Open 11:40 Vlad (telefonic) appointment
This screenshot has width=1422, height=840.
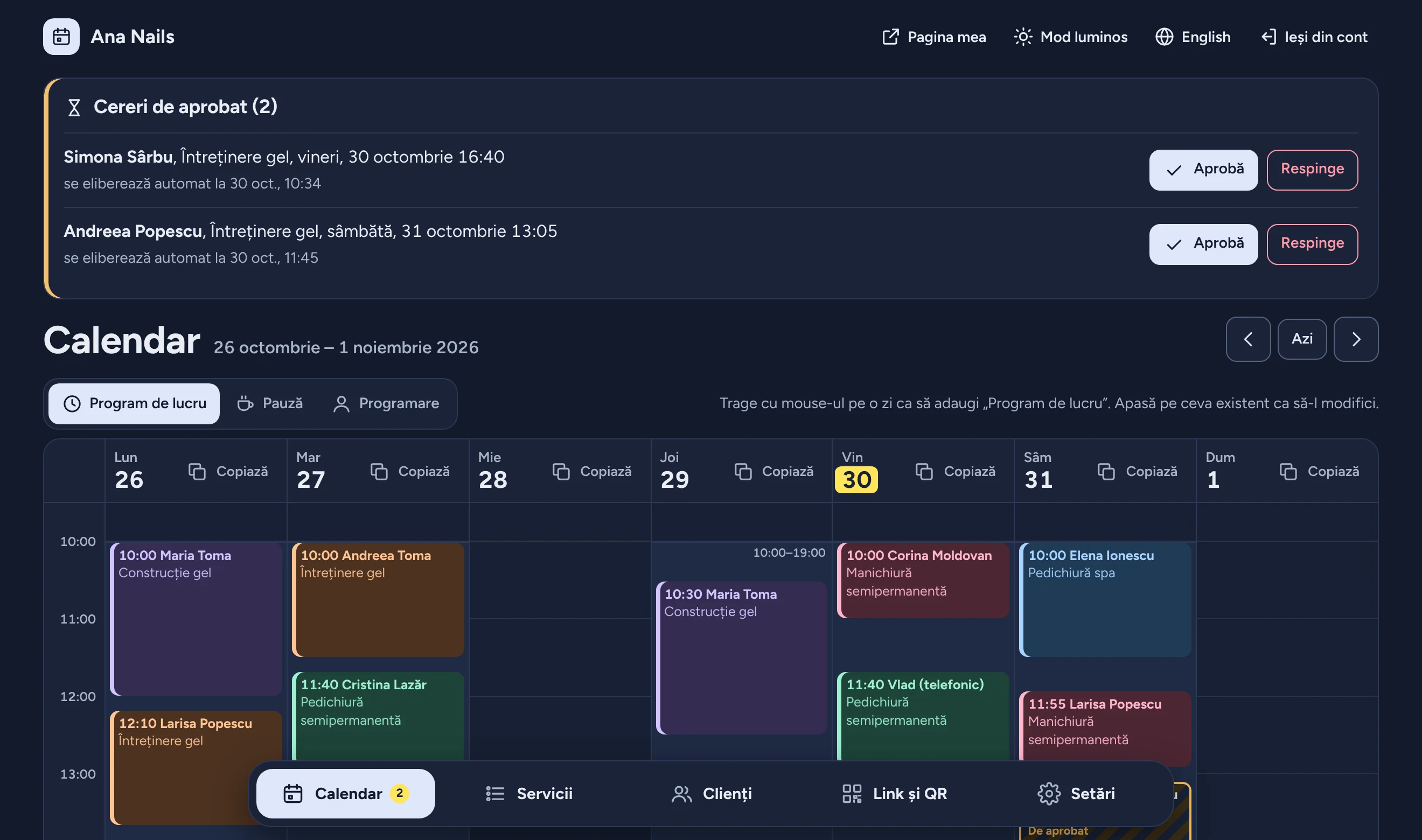923,716
